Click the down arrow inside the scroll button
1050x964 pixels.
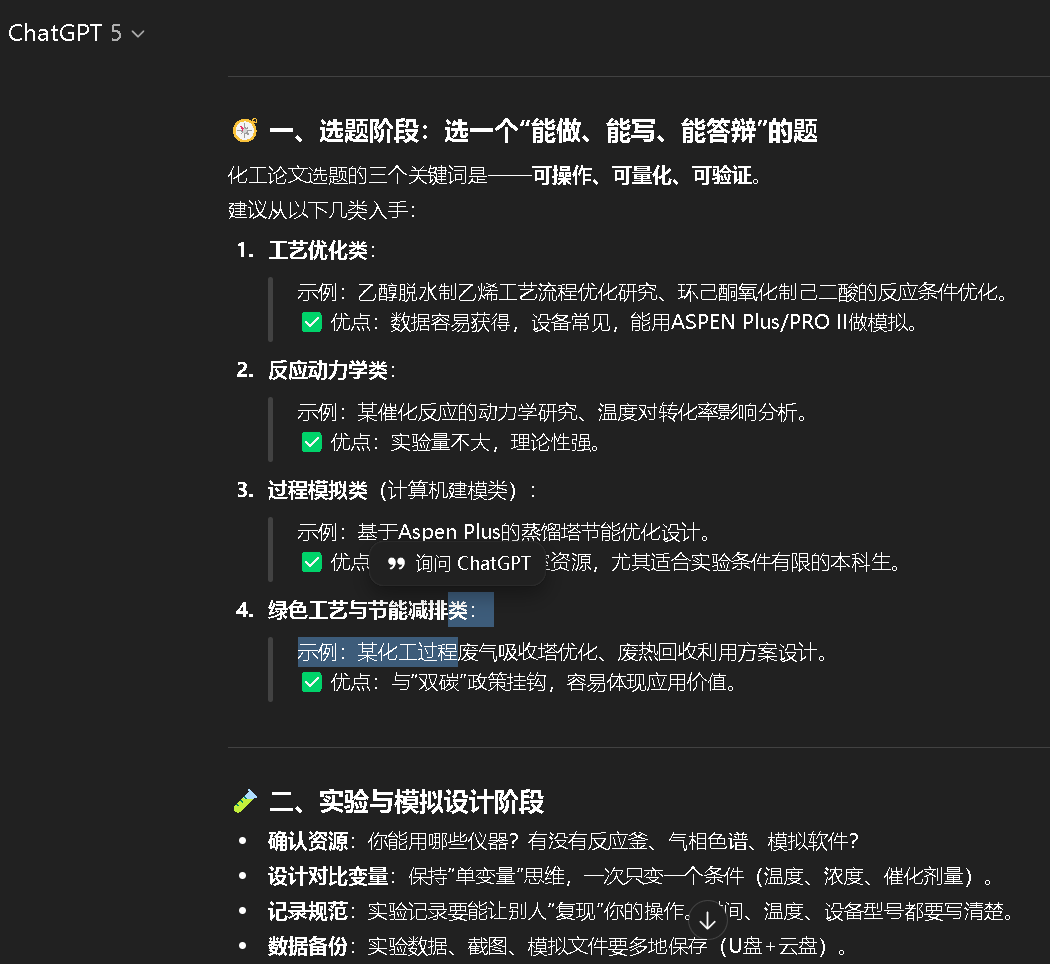[x=708, y=918]
